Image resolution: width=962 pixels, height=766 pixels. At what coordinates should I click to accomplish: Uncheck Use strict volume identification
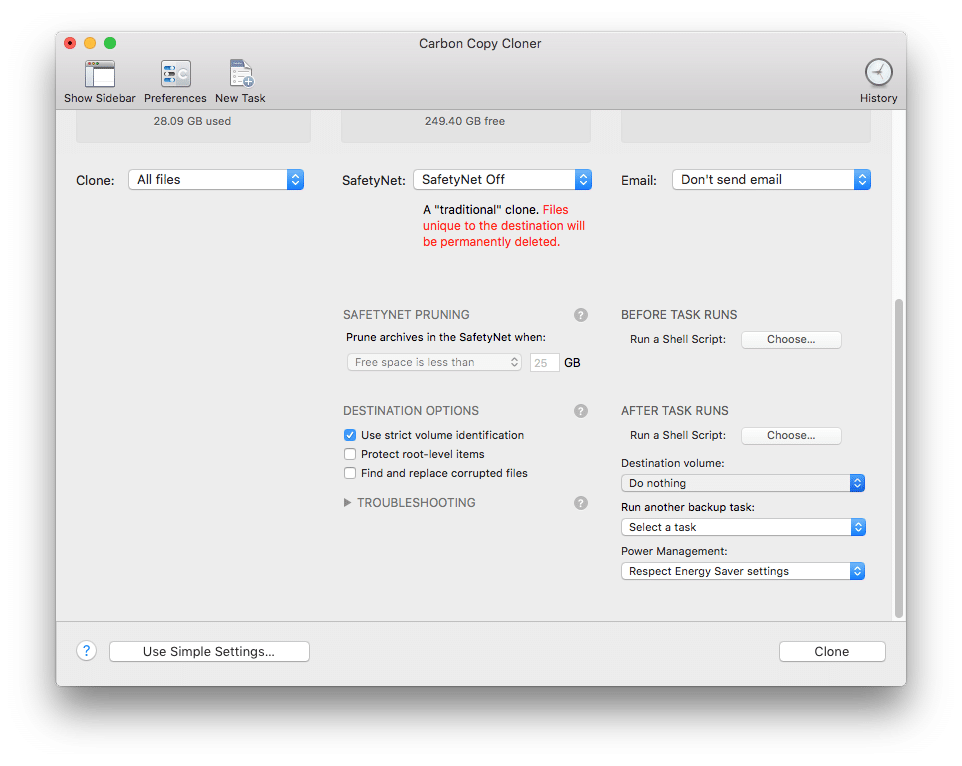coord(350,435)
